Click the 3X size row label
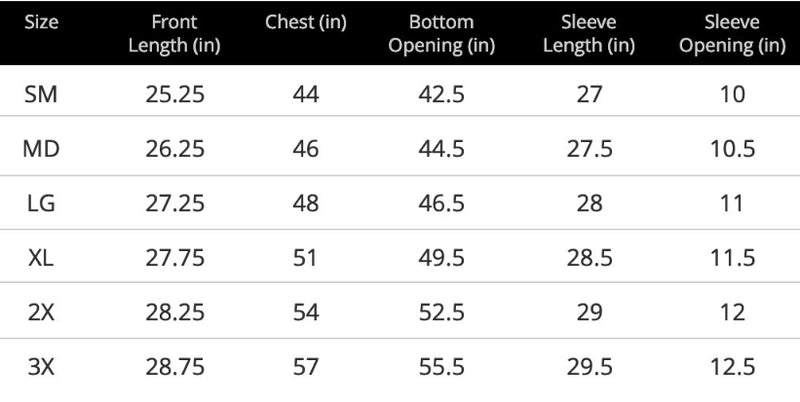Screen dimensions: 800x402 [x=41, y=367]
